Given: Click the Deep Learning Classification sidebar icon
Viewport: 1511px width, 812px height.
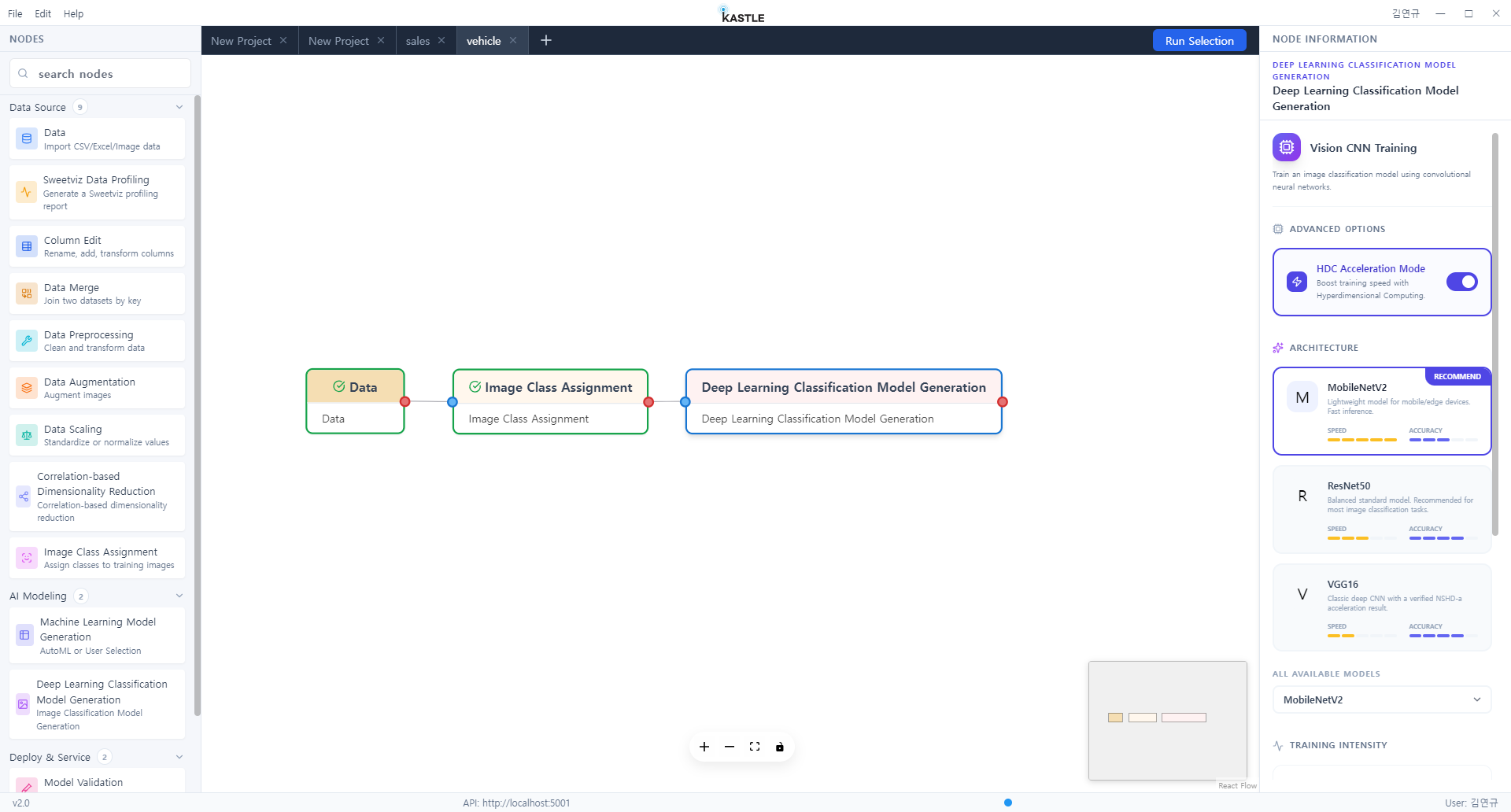Looking at the screenshot, I should (23, 704).
